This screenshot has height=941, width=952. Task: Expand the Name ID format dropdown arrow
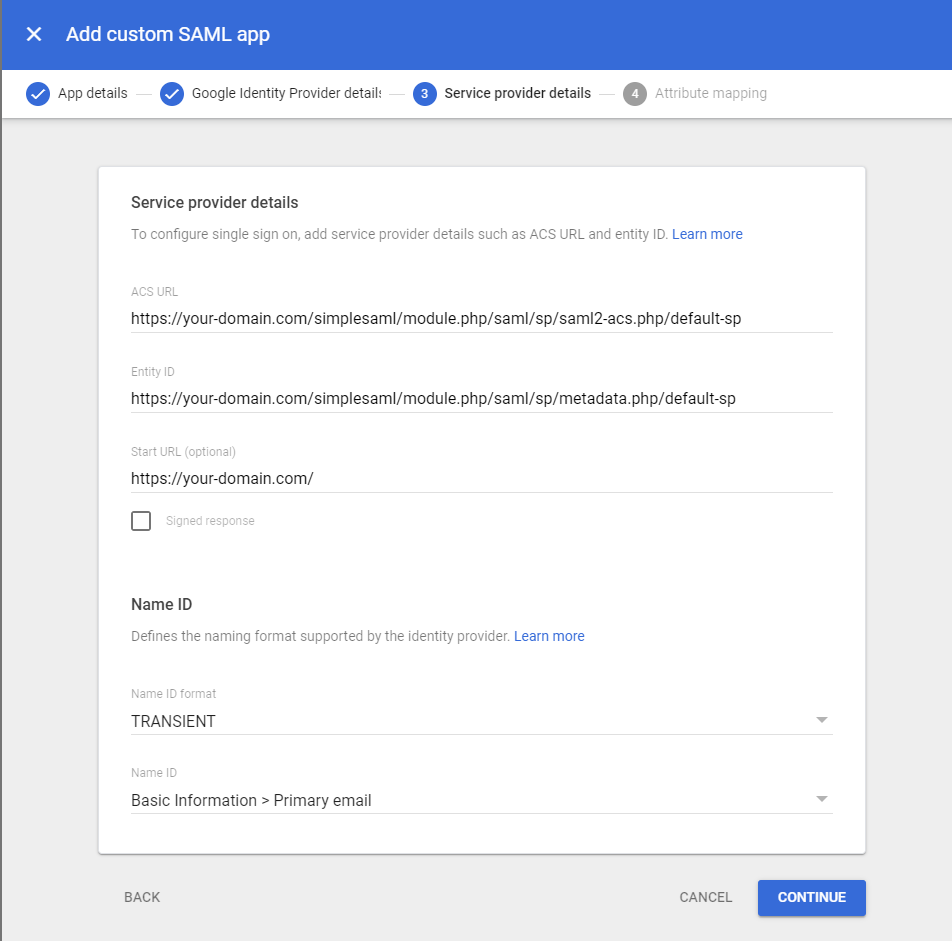coord(821,720)
